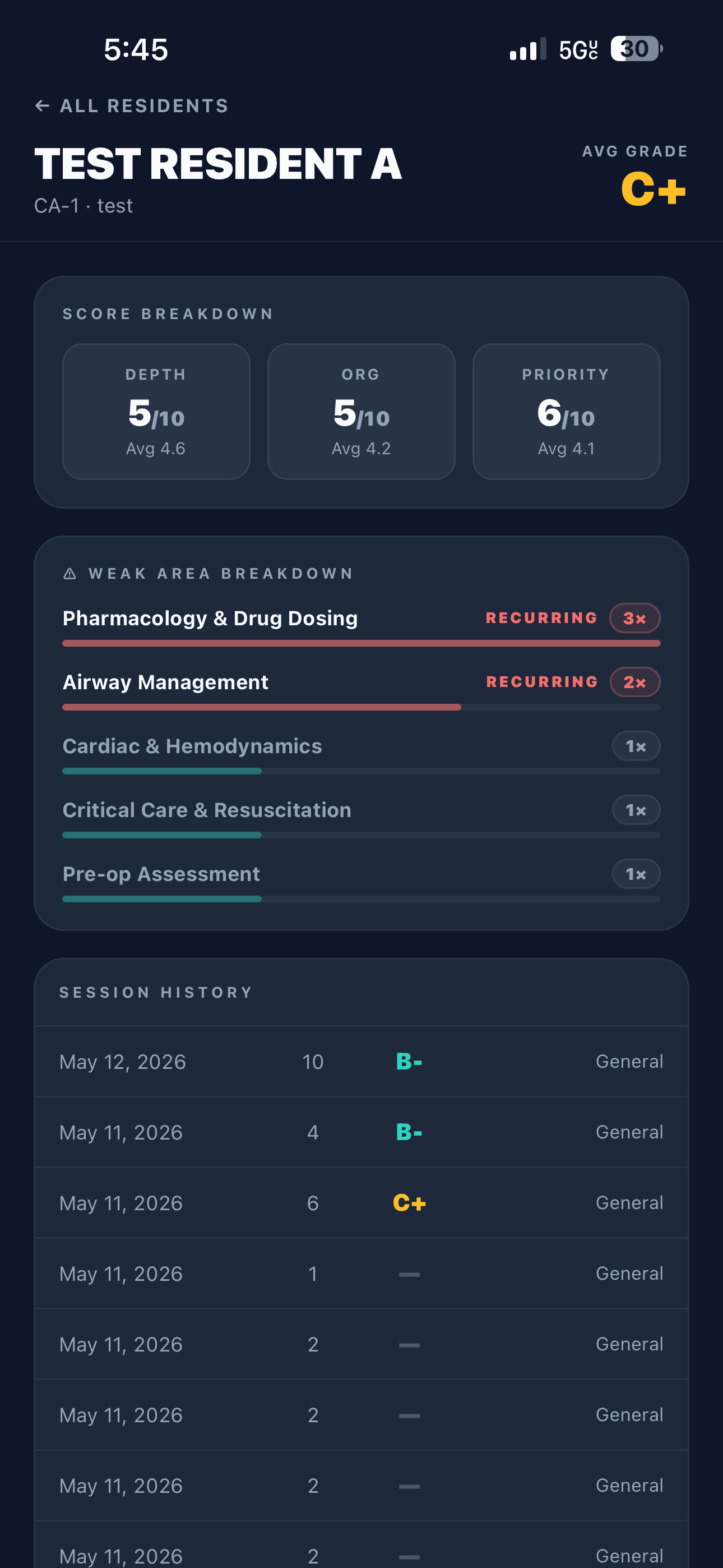Open the May 12, 2026 session
The height and width of the screenshot is (1568, 723).
click(361, 1062)
